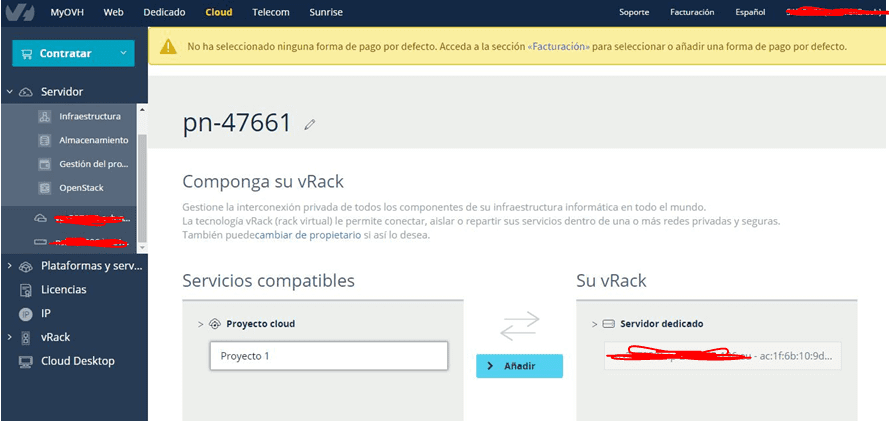
Task: Click the Gestión del proyecto icon
Action: pos(45,164)
